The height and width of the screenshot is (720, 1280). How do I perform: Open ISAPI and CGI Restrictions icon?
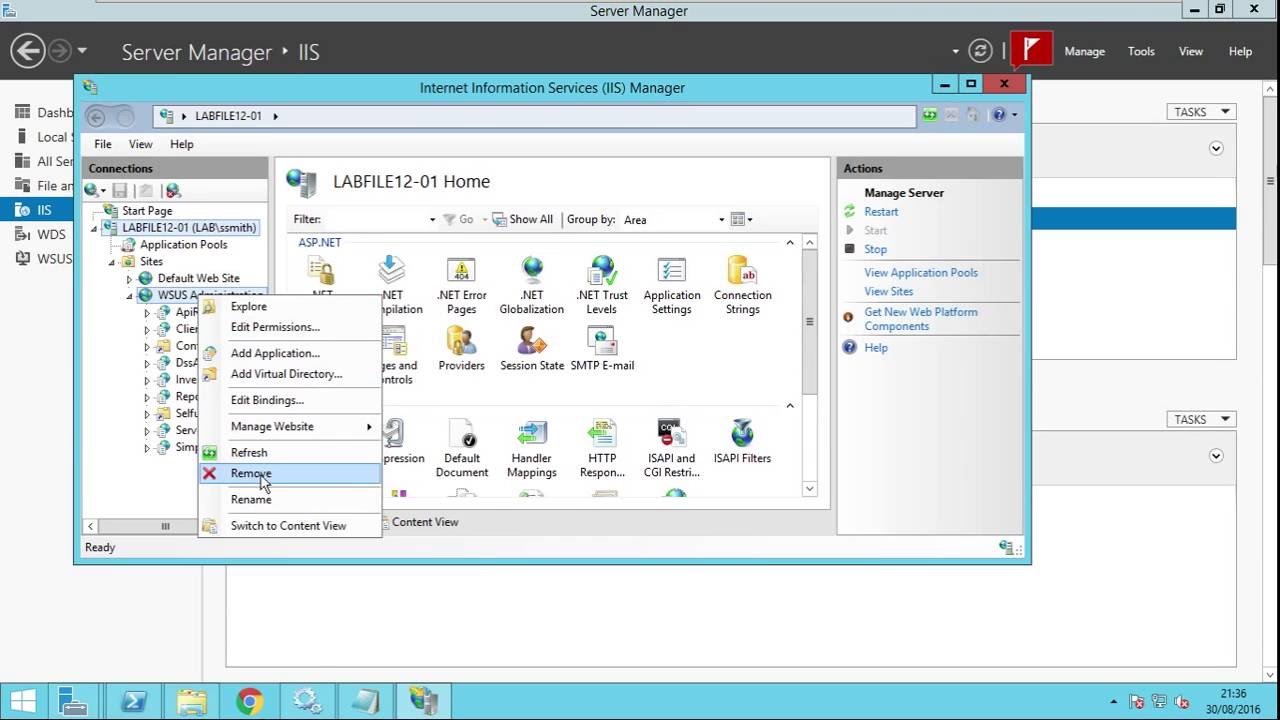671,448
